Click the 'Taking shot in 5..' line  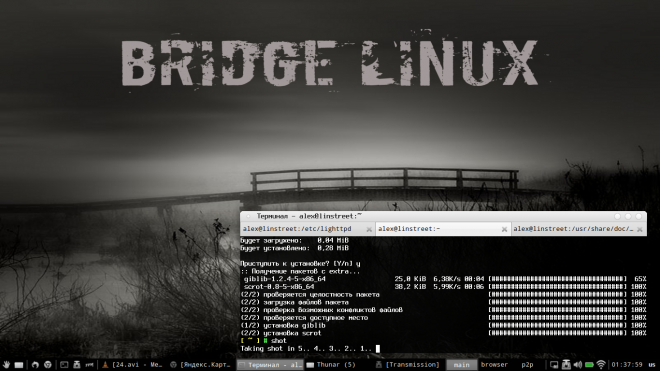pos(310,349)
